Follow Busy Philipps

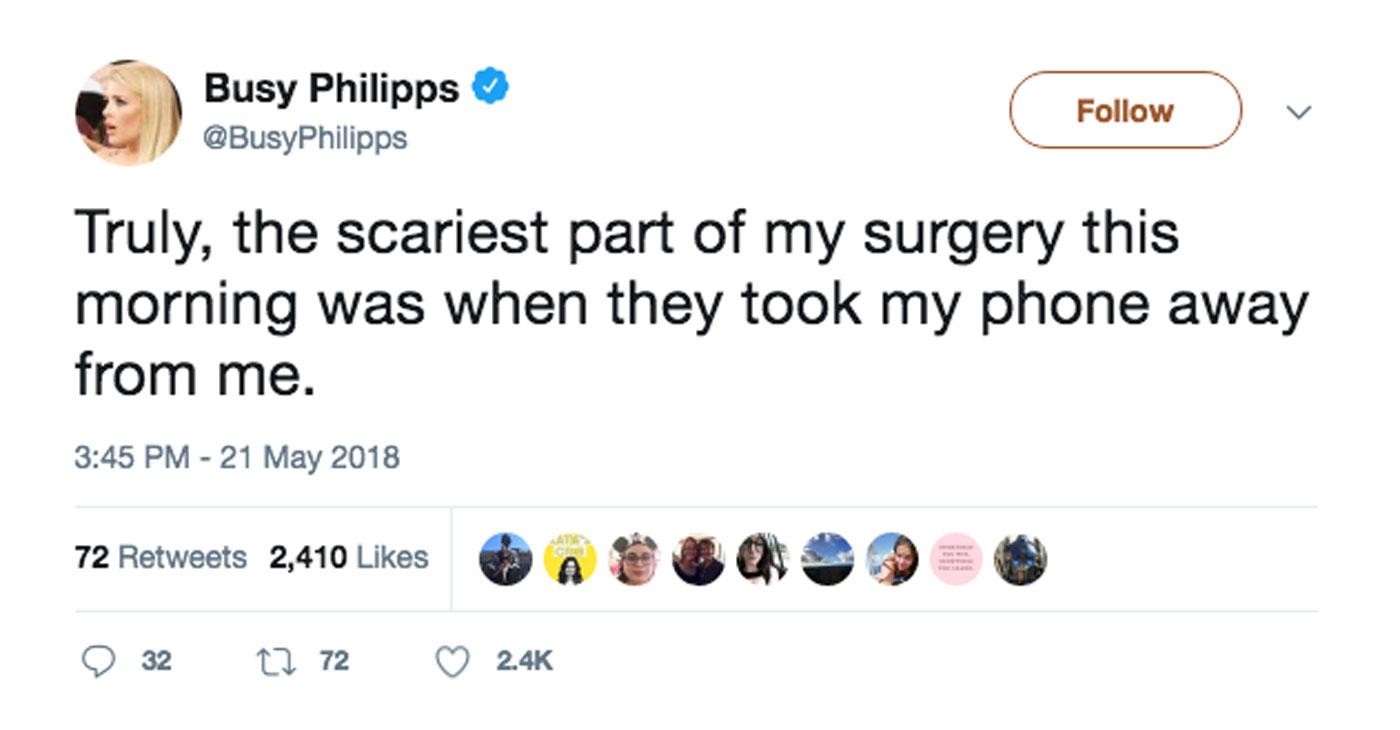pyautogui.click(x=1125, y=110)
